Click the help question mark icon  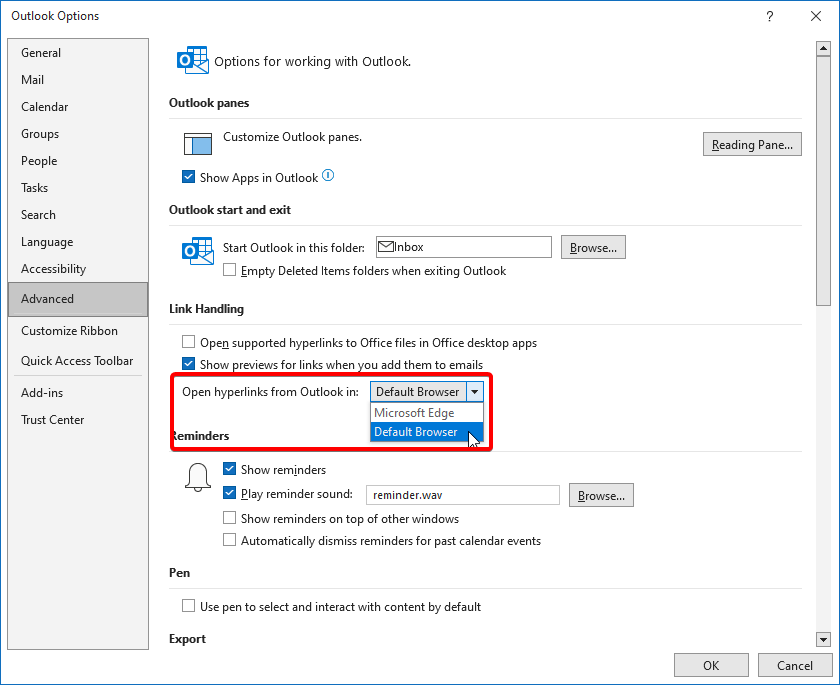click(770, 16)
